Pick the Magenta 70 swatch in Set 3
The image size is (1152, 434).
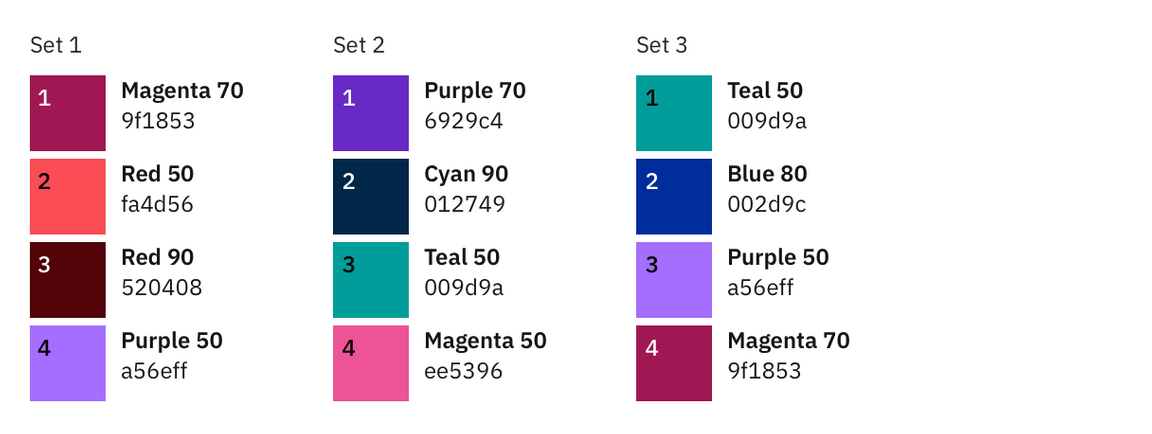click(x=674, y=363)
